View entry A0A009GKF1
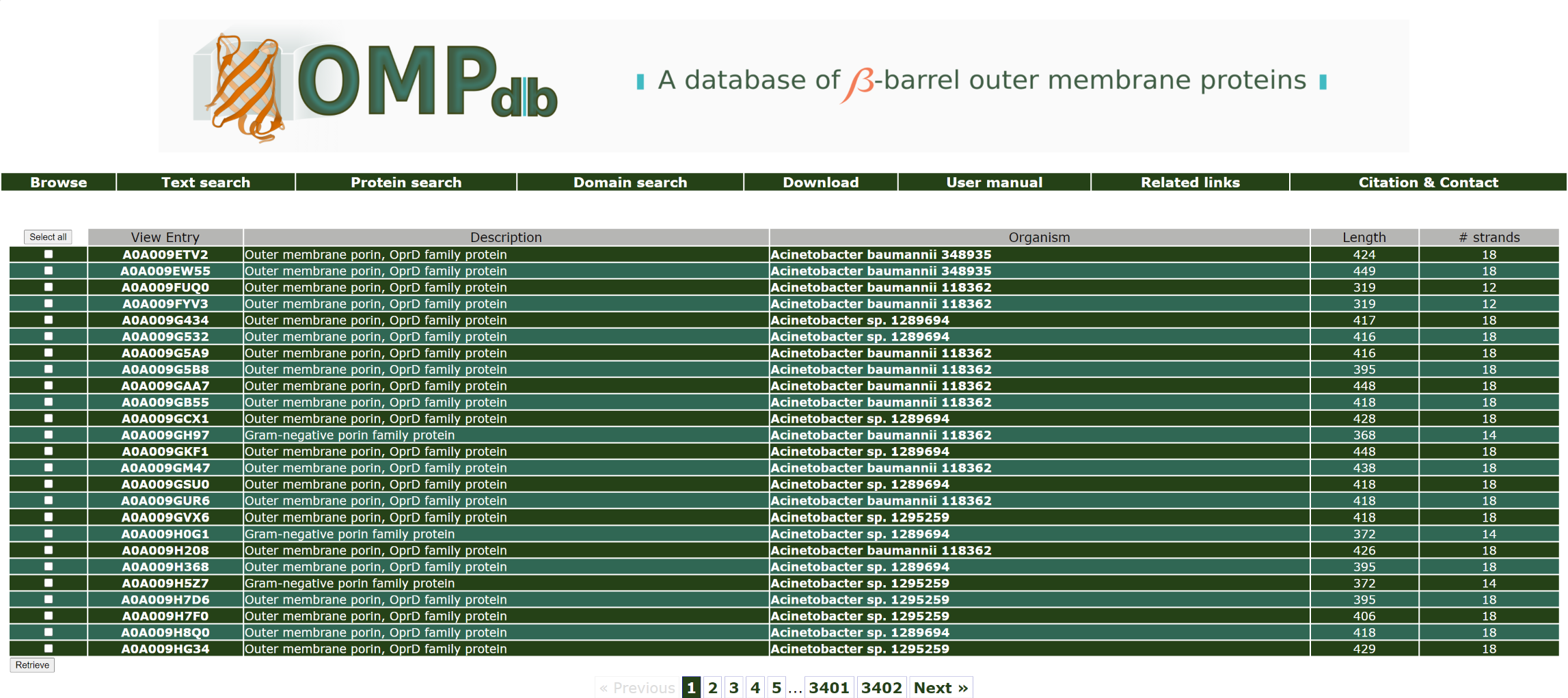This screenshot has width=1568, height=698. (165, 451)
